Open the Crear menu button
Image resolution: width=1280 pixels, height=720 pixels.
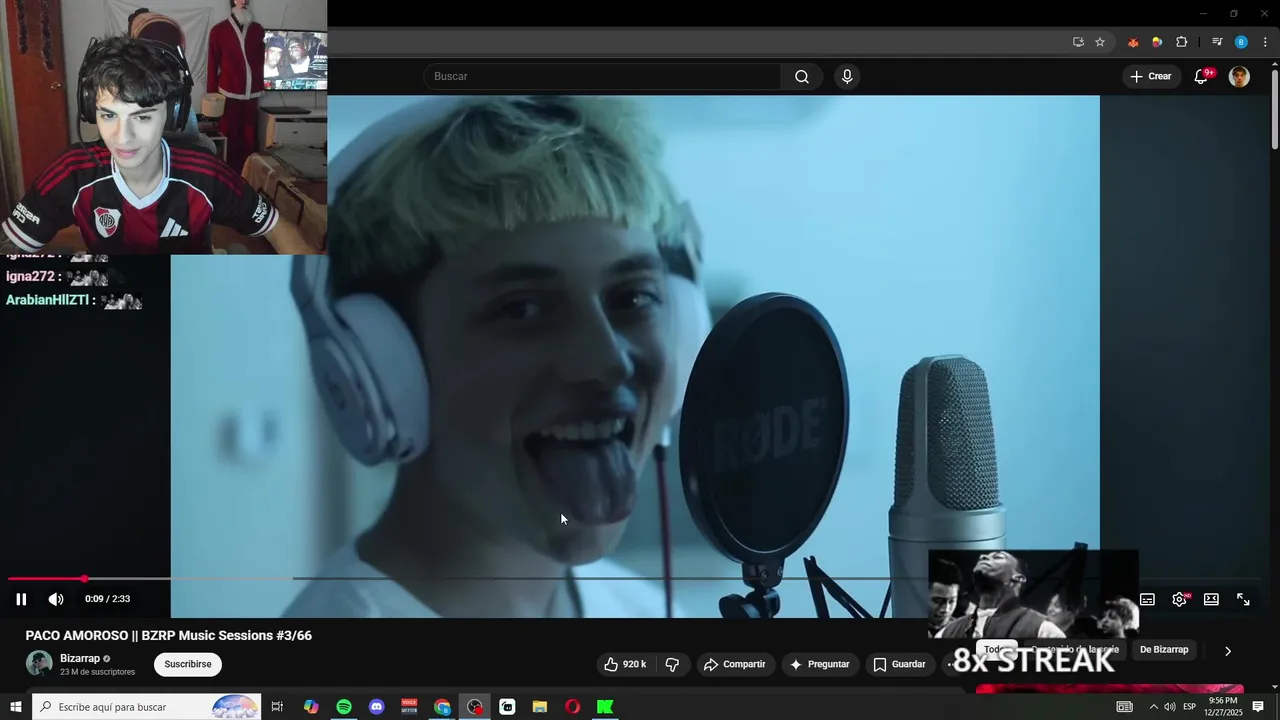(1150, 77)
